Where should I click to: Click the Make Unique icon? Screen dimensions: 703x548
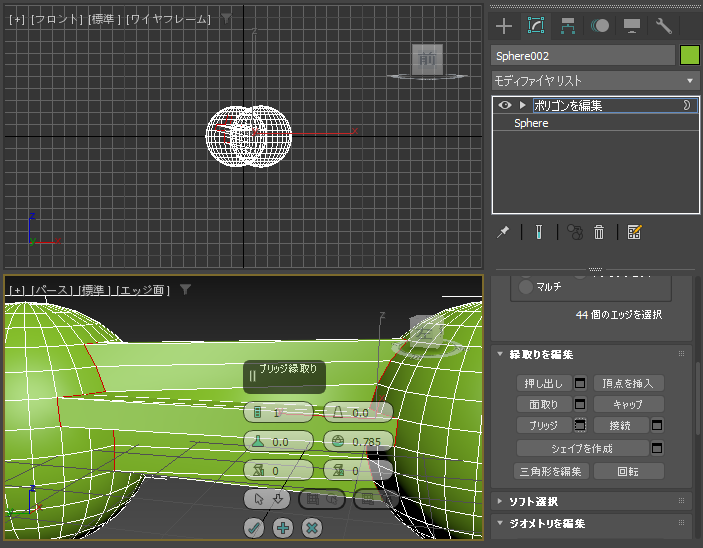575,232
